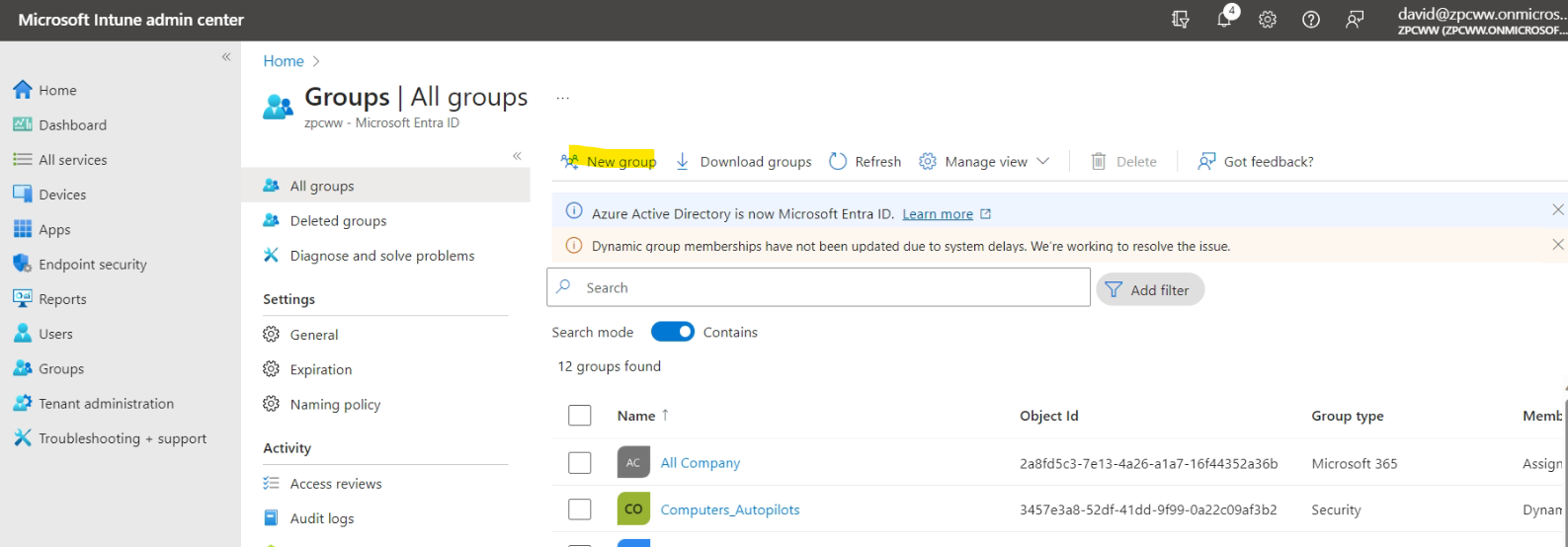Select Naming policy under Settings
The width and height of the screenshot is (1568, 547).
335,405
